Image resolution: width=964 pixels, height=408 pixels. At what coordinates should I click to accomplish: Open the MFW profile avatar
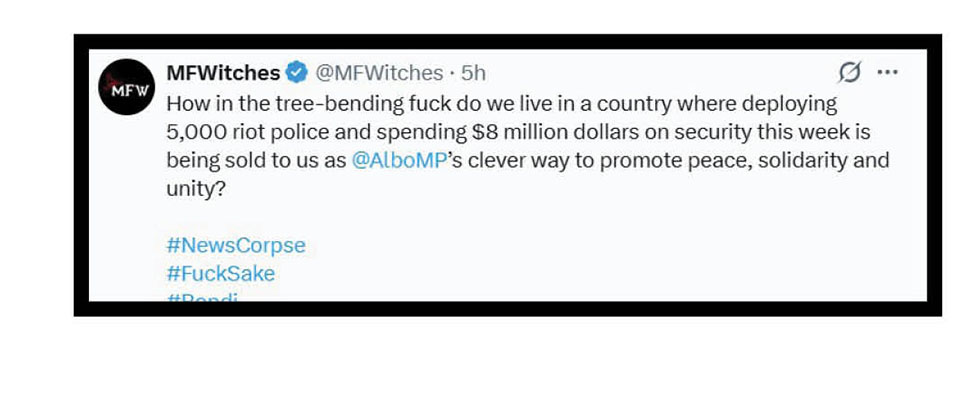pos(126,87)
